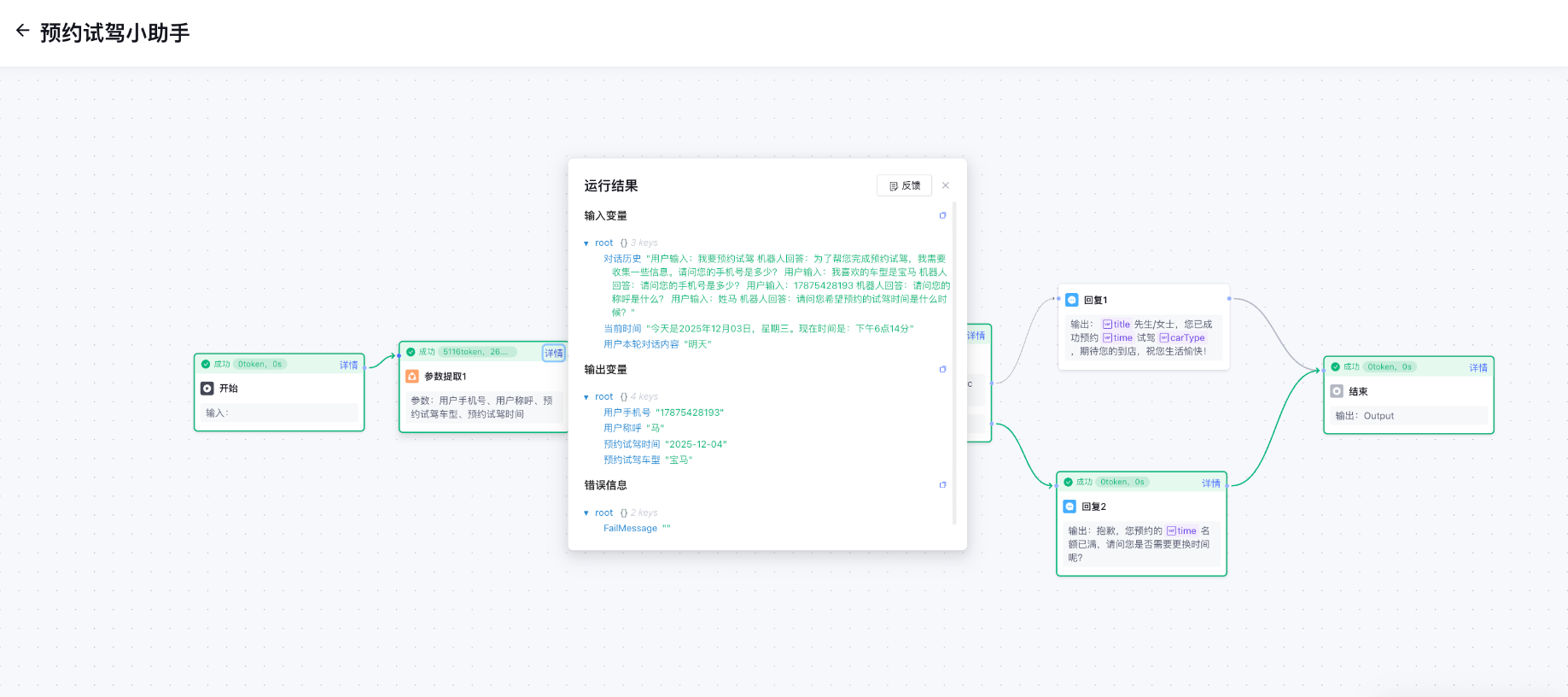Screen dimensions: 1568x697
Task: Click the blue 回复1 node icon
Action: point(1072,300)
